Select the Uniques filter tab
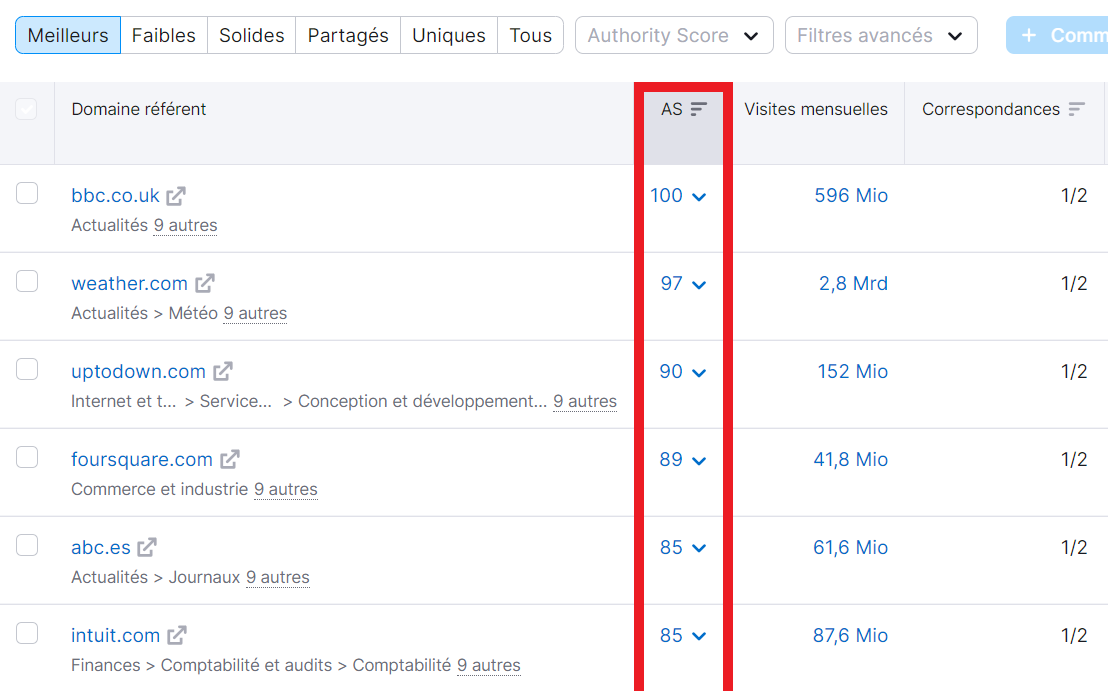This screenshot has width=1108, height=691. [448, 35]
